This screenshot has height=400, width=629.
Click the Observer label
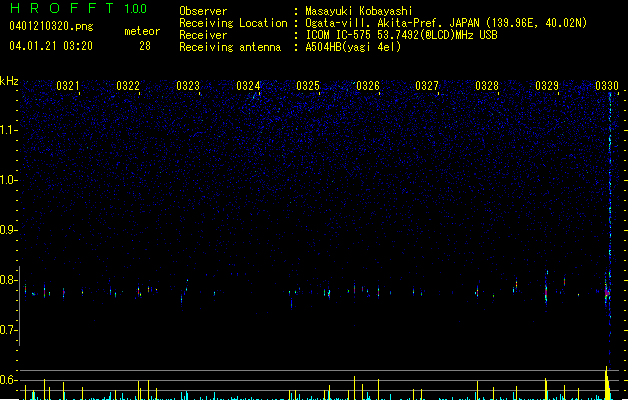203,11
